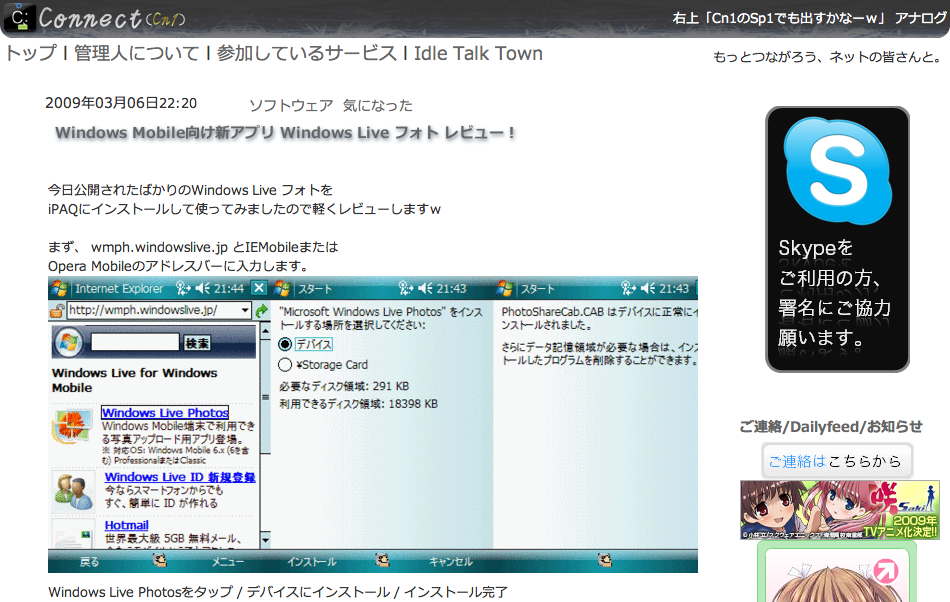Image resolution: width=950 pixels, height=602 pixels.
Task: Click the キャンセル softkey
Action: [450, 562]
